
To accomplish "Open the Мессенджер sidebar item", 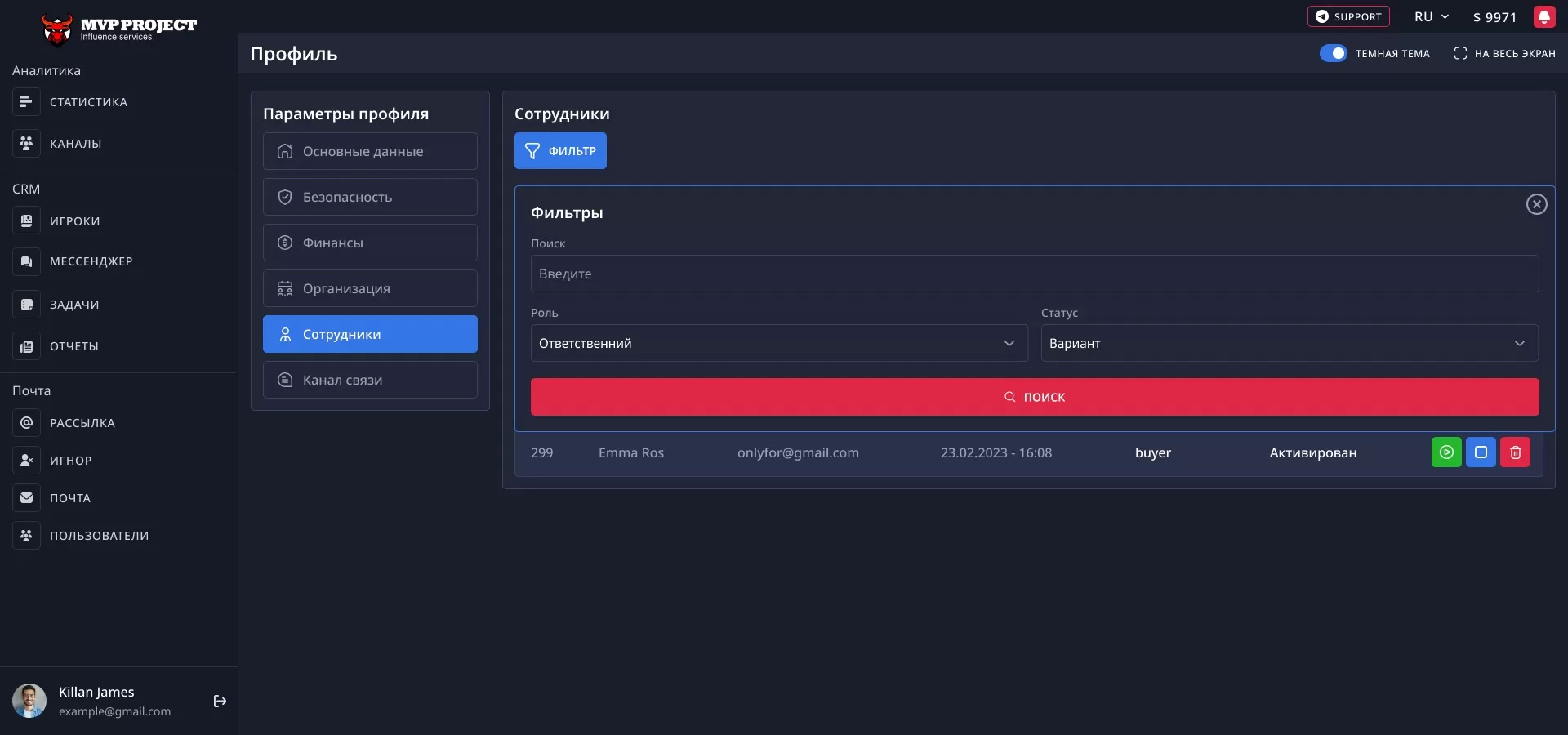I will (91, 261).
